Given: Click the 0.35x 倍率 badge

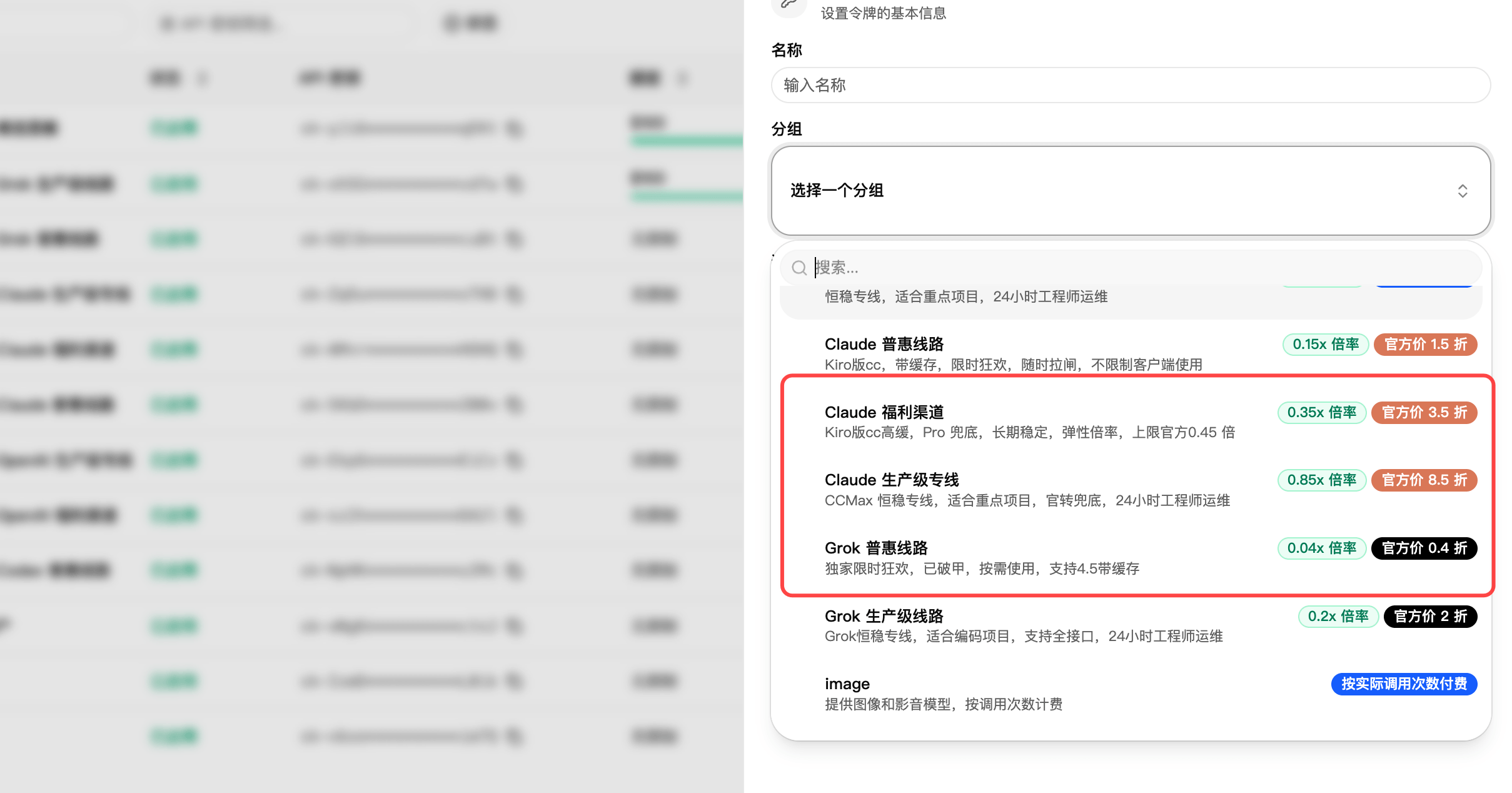Looking at the screenshot, I should 1322,412.
